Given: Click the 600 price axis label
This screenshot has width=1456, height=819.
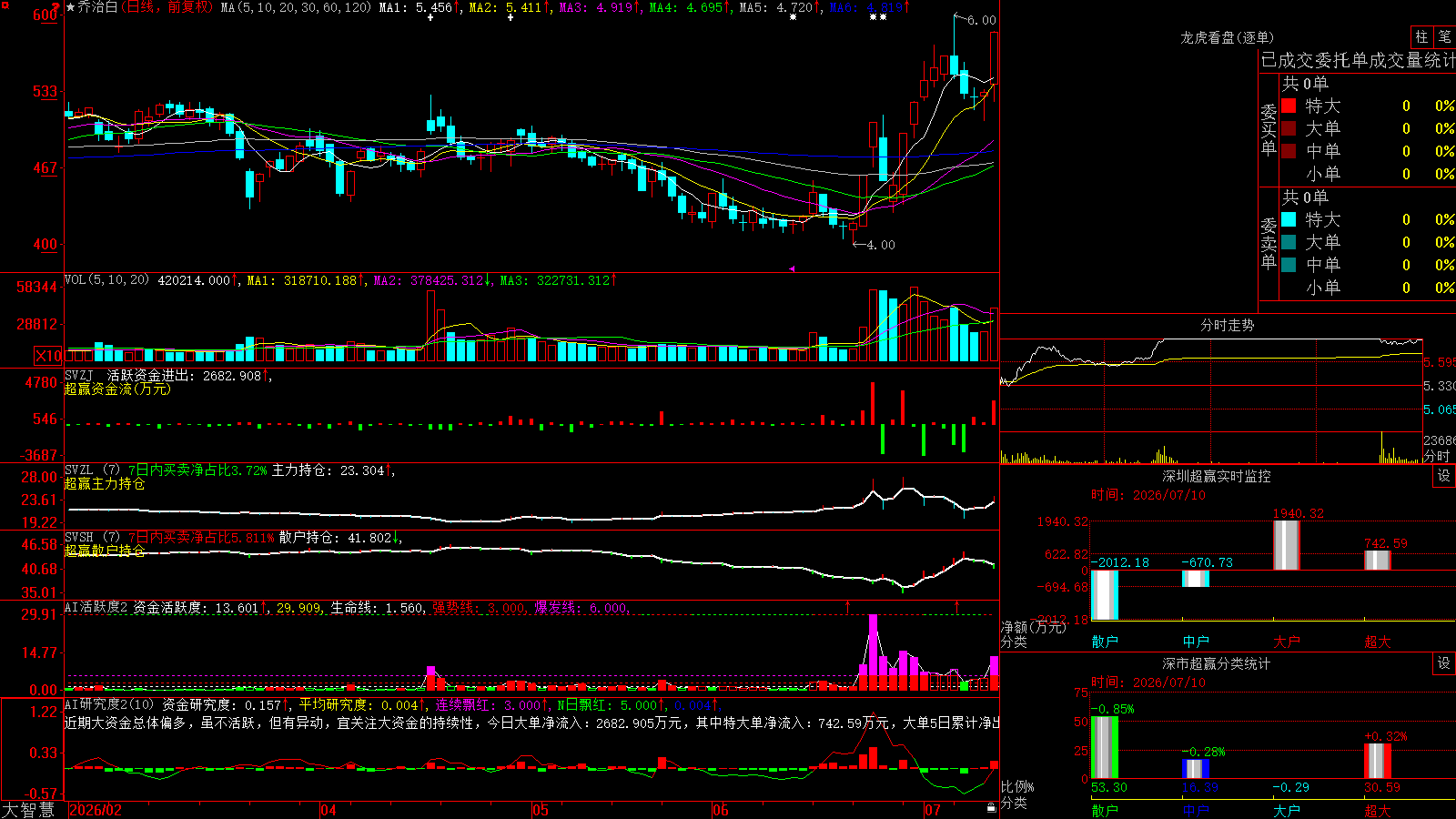Looking at the screenshot, I should (45, 15).
